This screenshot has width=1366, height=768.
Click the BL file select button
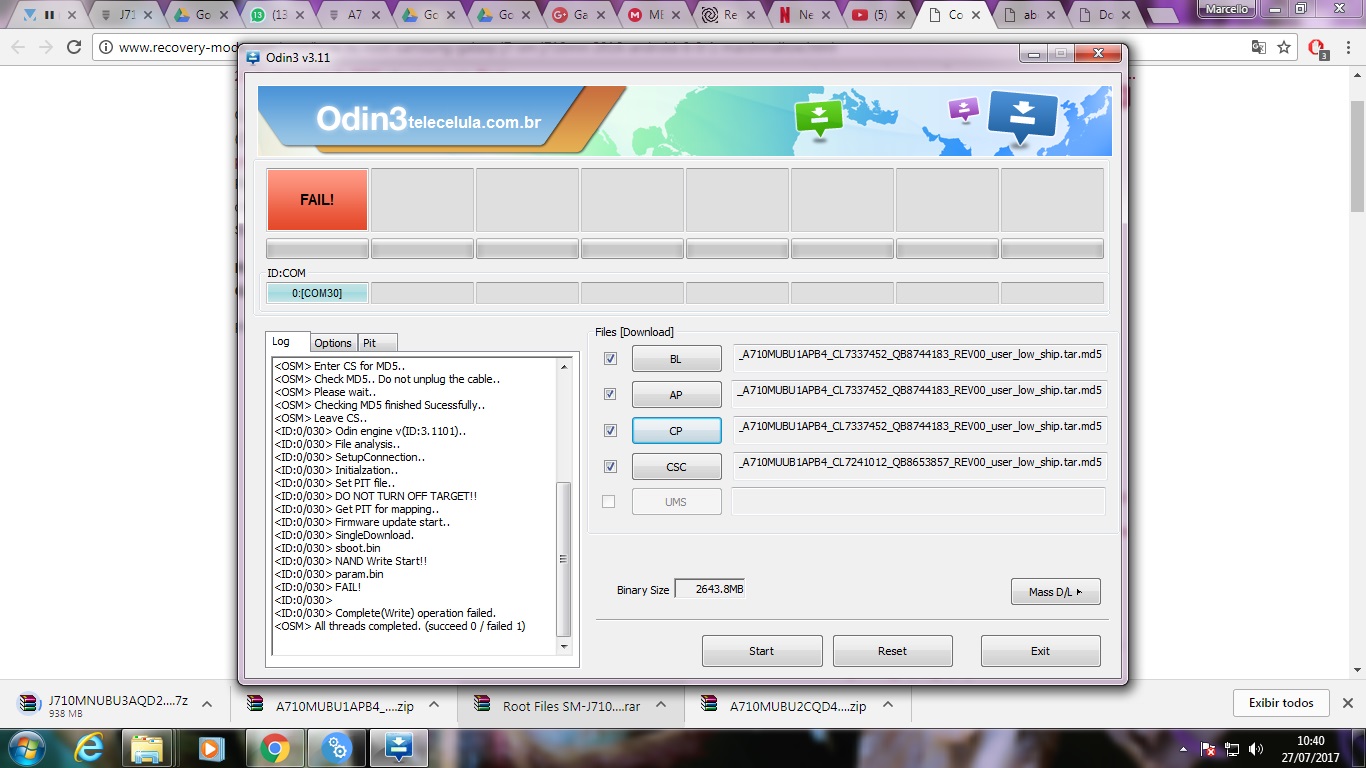(676, 359)
